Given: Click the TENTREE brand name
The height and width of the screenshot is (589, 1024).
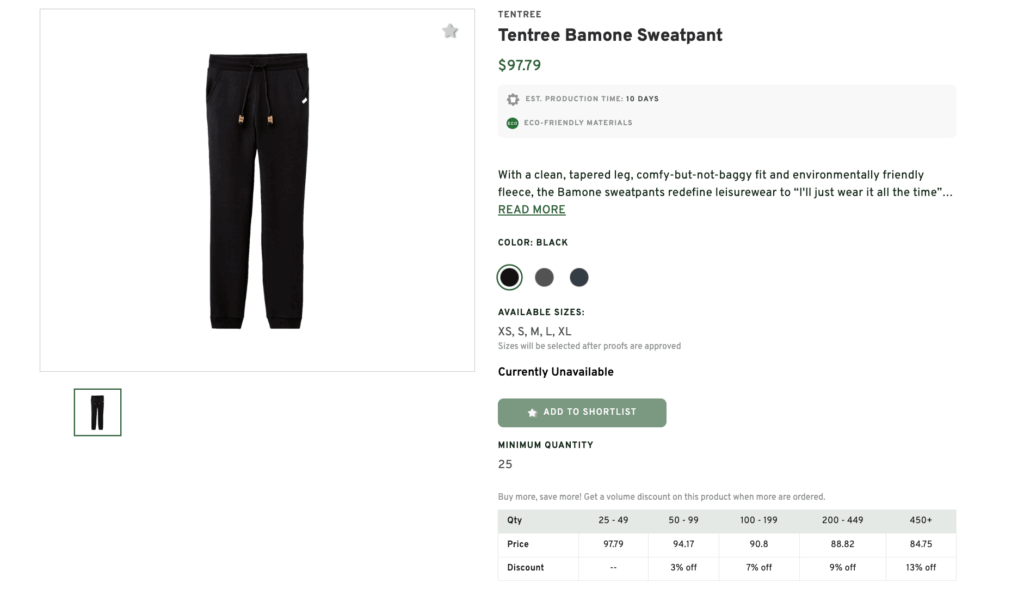Looking at the screenshot, I should pos(519,14).
